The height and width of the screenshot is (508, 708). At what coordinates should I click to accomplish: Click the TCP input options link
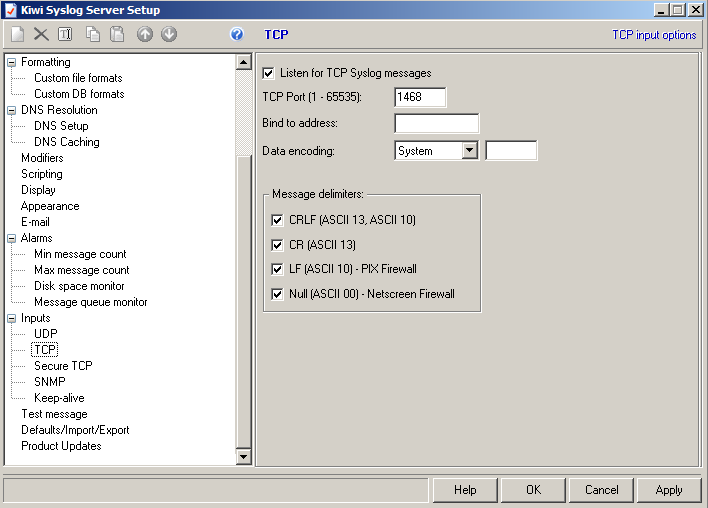point(654,35)
